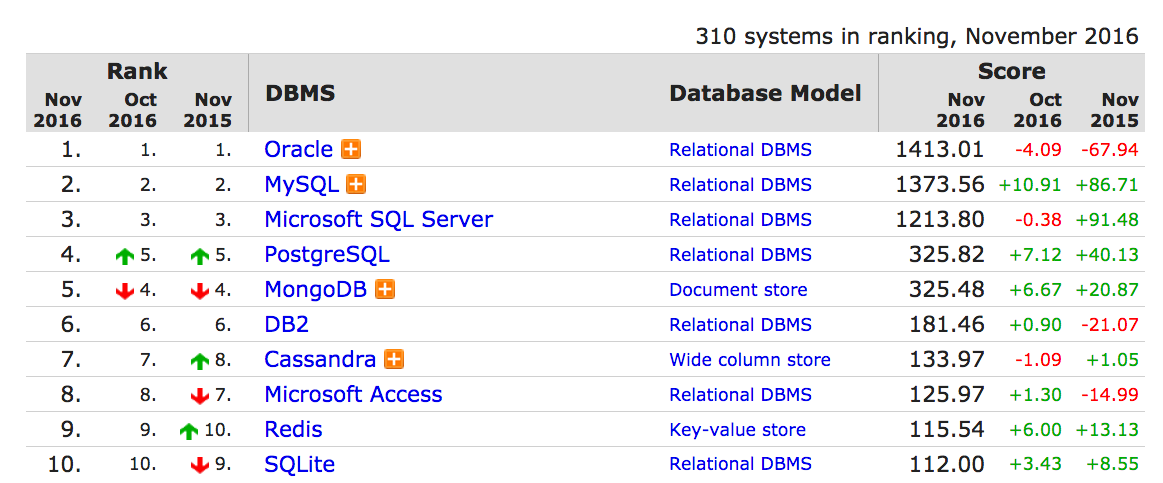Viewport: 1163px width, 483px height.
Task: Follow Relational DBMS link in Microsoft Access row
Action: coord(740,395)
